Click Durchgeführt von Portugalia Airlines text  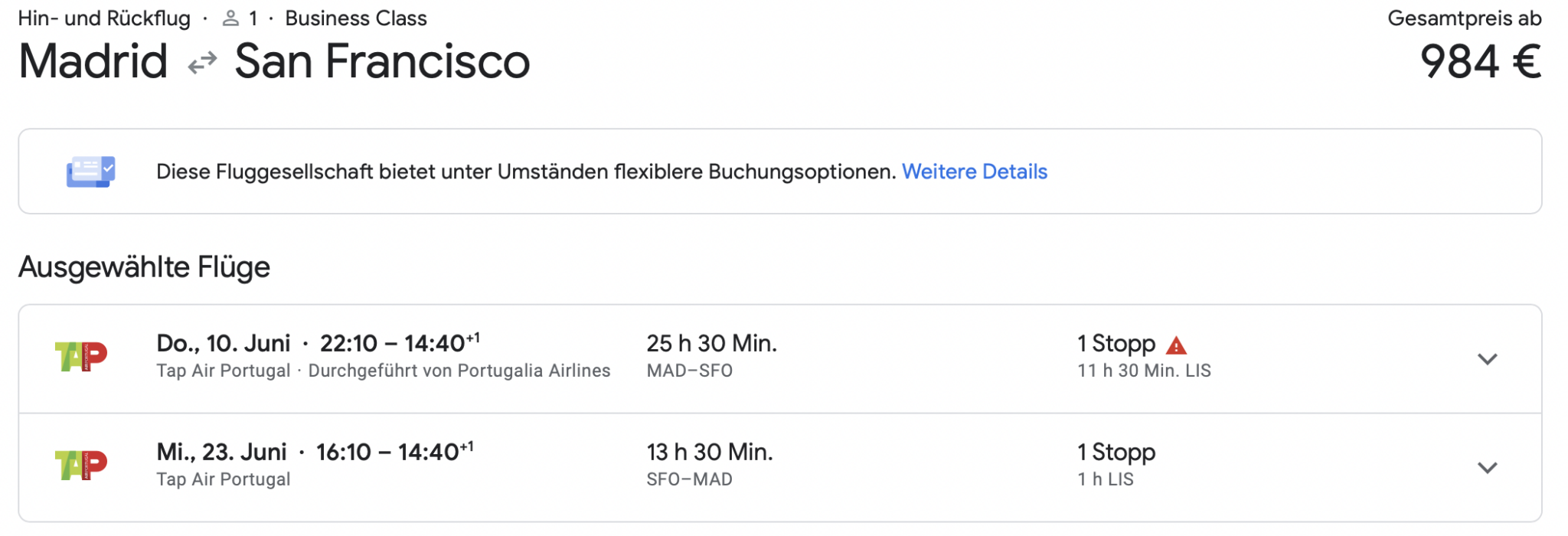pyautogui.click(x=459, y=371)
